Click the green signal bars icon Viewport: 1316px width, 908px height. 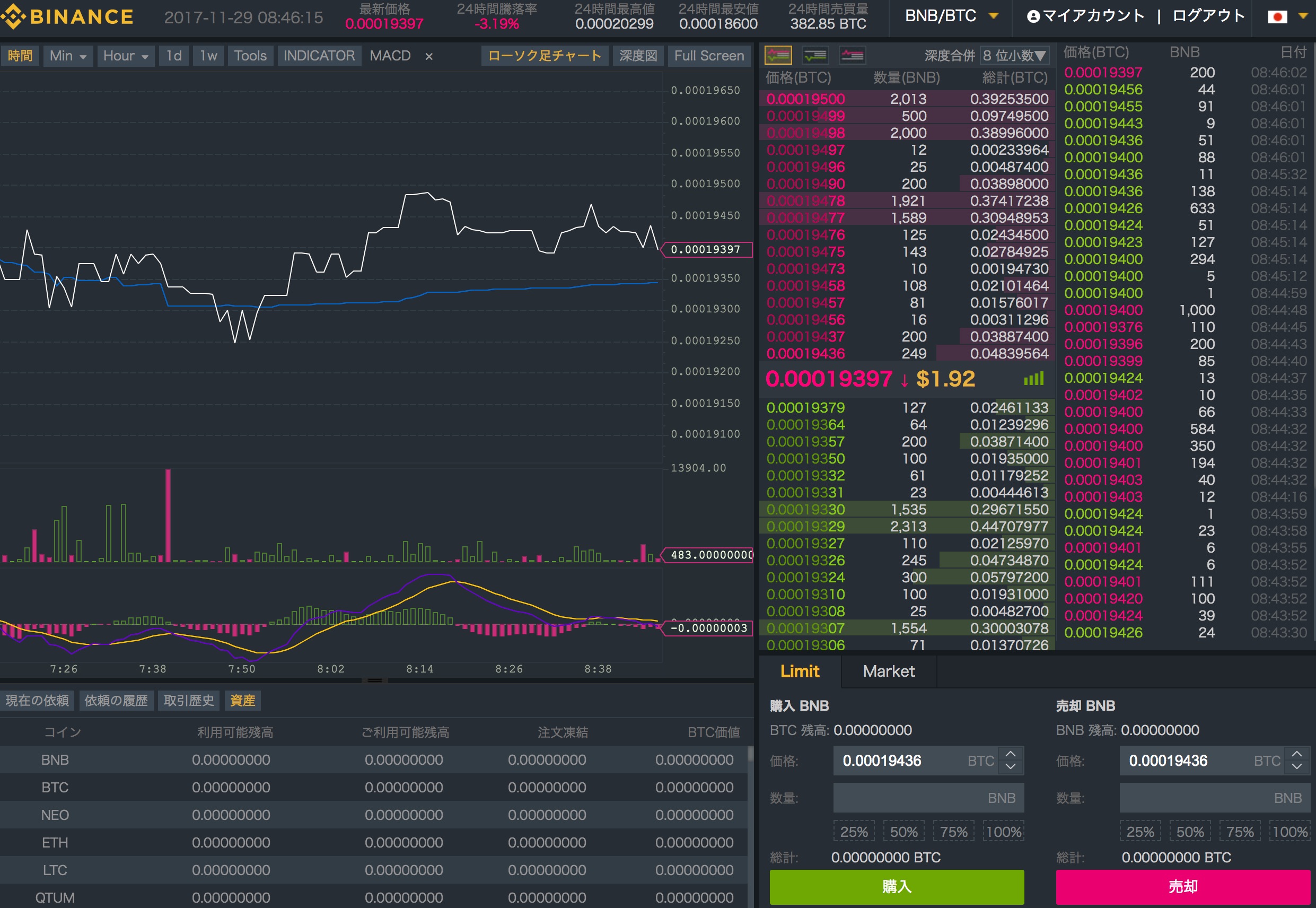tap(1033, 379)
